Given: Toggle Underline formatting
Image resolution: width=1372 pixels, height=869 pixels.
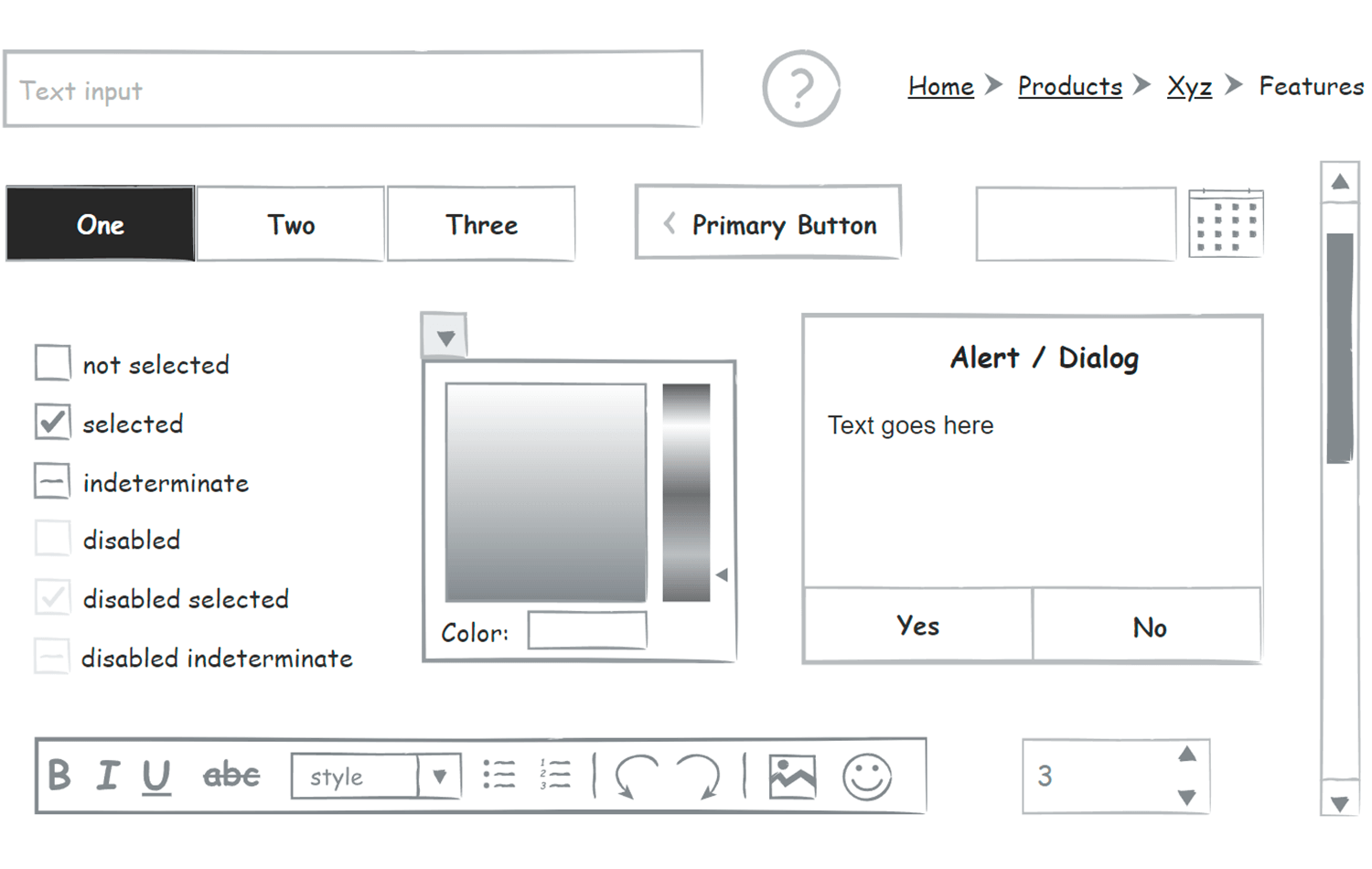Looking at the screenshot, I should [x=156, y=777].
